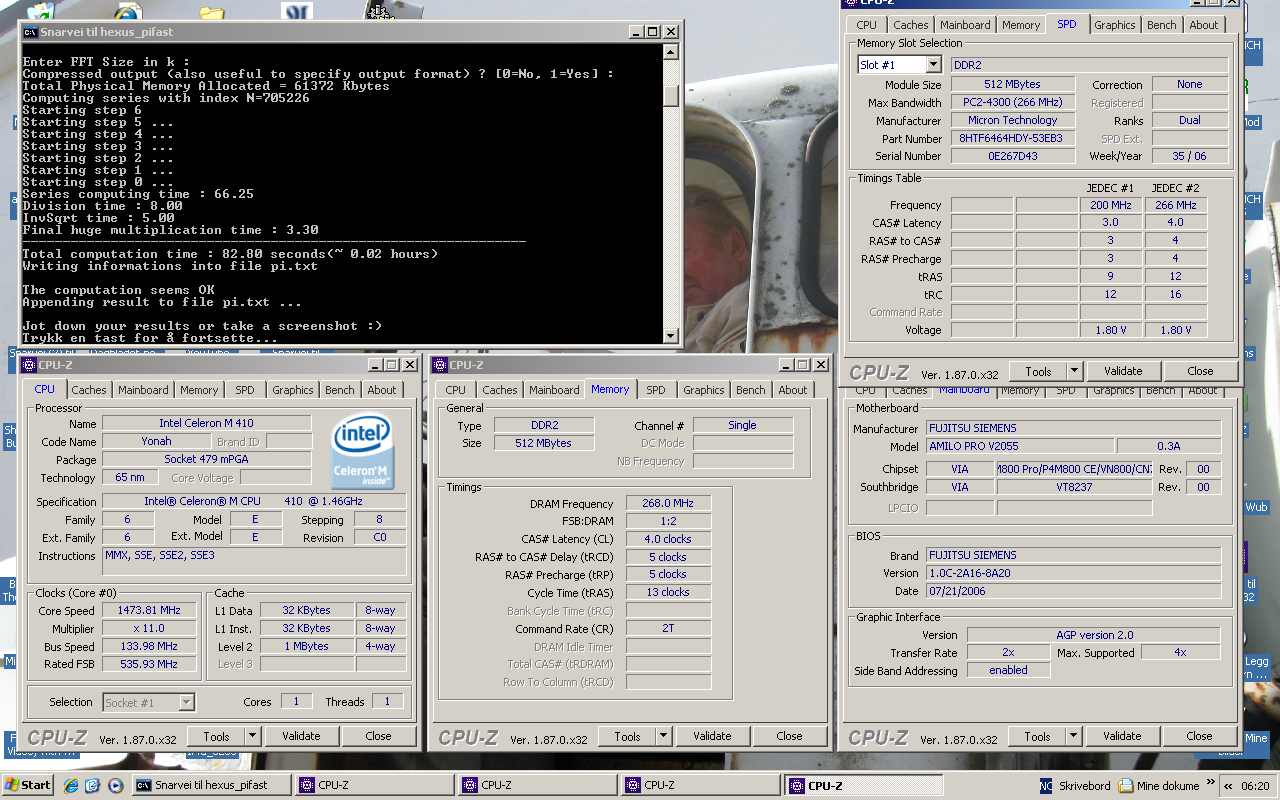The width and height of the screenshot is (1280, 800).
Task: Open Mine dokumenter toolbar on the taskbar
Action: [1160, 786]
